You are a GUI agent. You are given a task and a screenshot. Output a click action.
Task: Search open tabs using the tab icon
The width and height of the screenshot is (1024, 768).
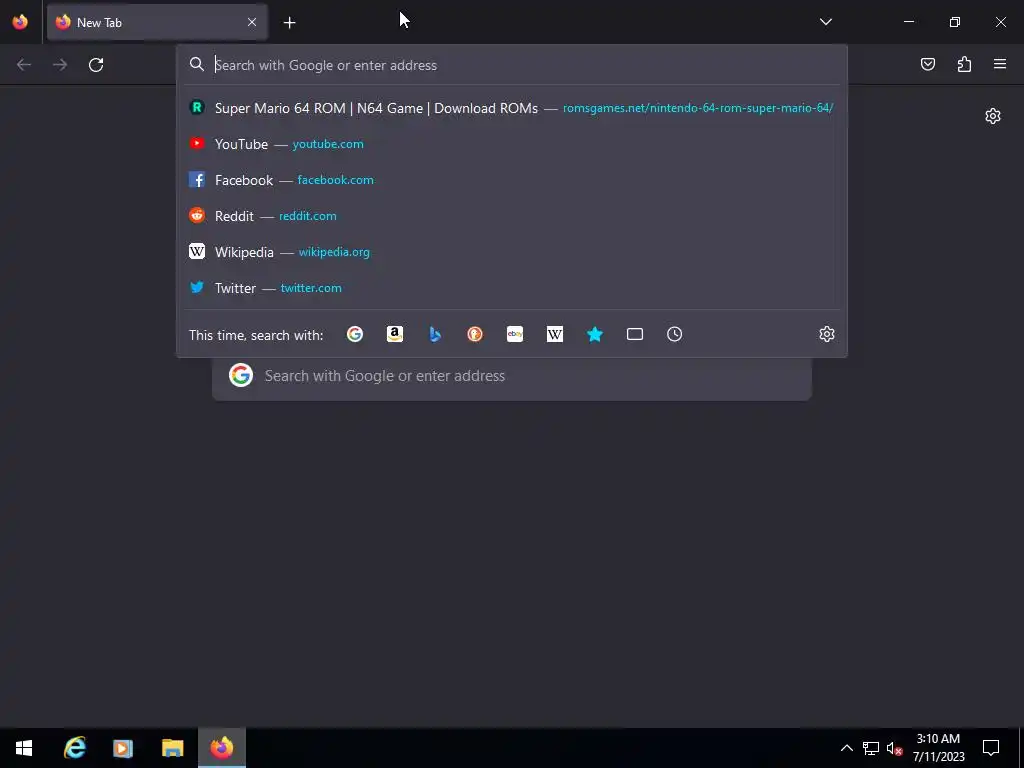pyautogui.click(x=635, y=334)
